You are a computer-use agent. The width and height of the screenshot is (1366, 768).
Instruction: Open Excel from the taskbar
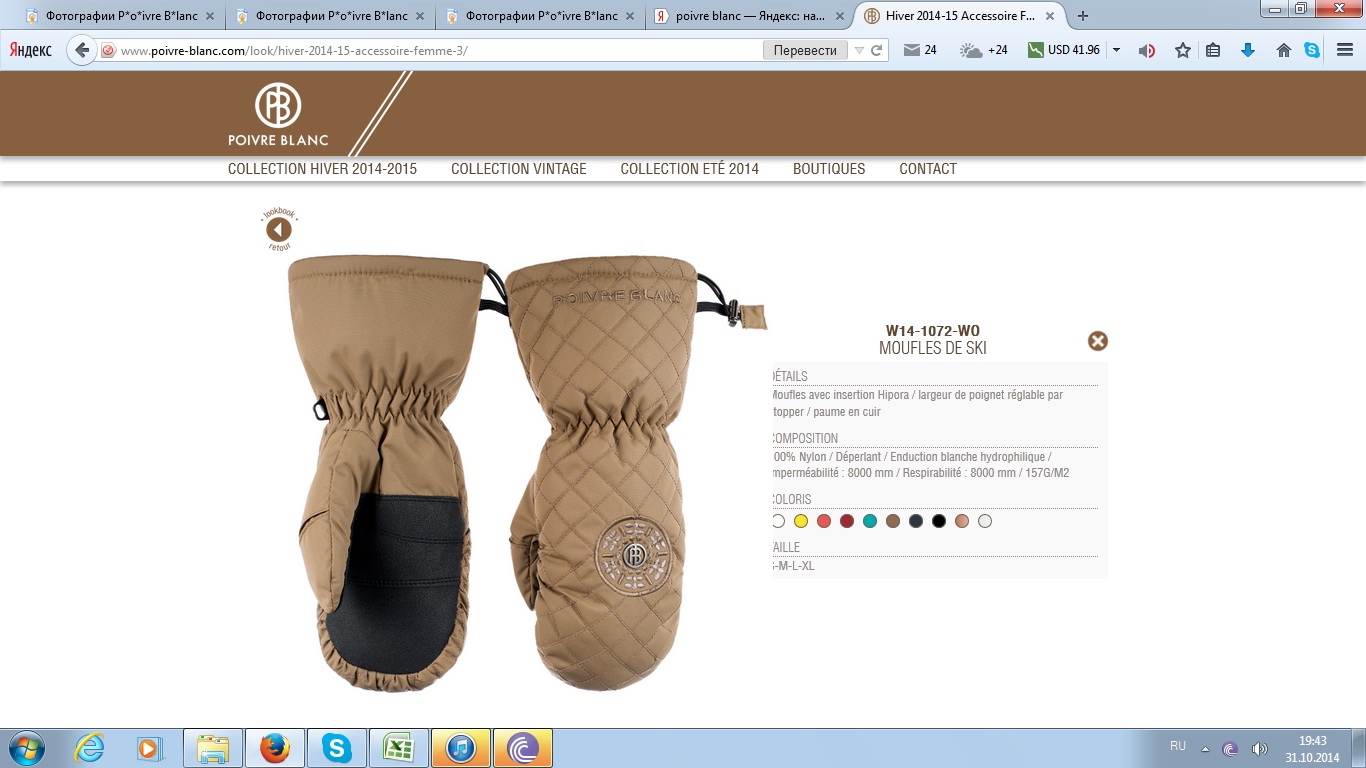[x=399, y=748]
